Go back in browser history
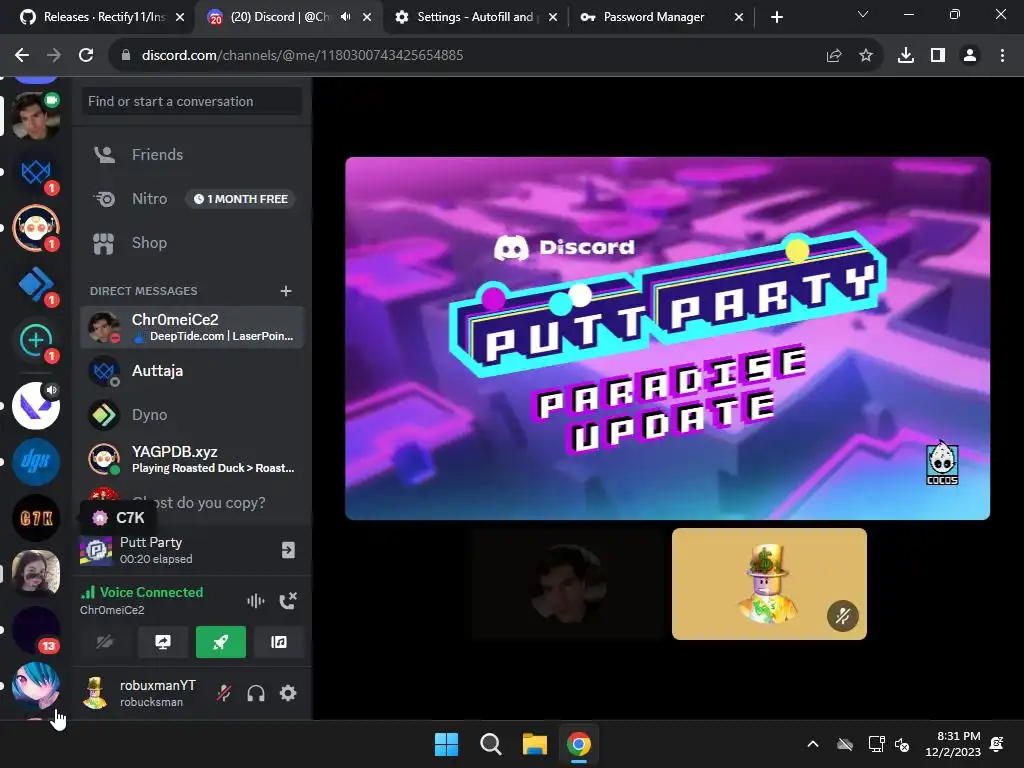The width and height of the screenshot is (1024, 768). point(22,56)
